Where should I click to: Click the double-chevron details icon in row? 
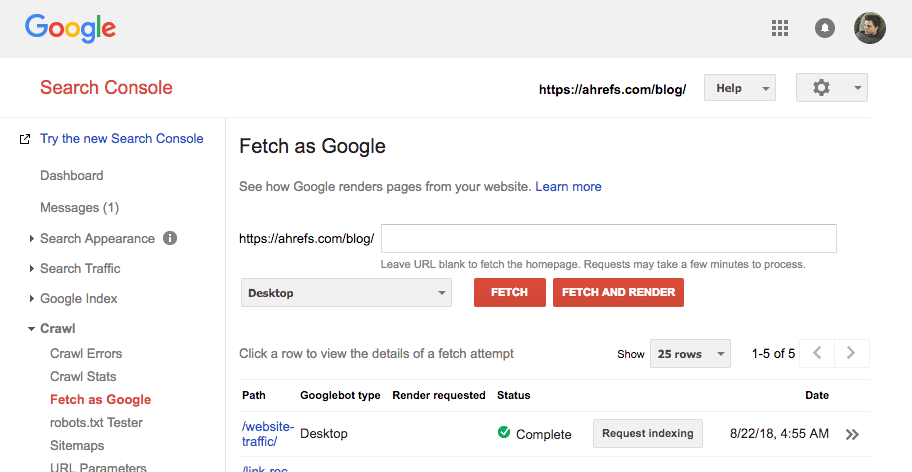852,434
